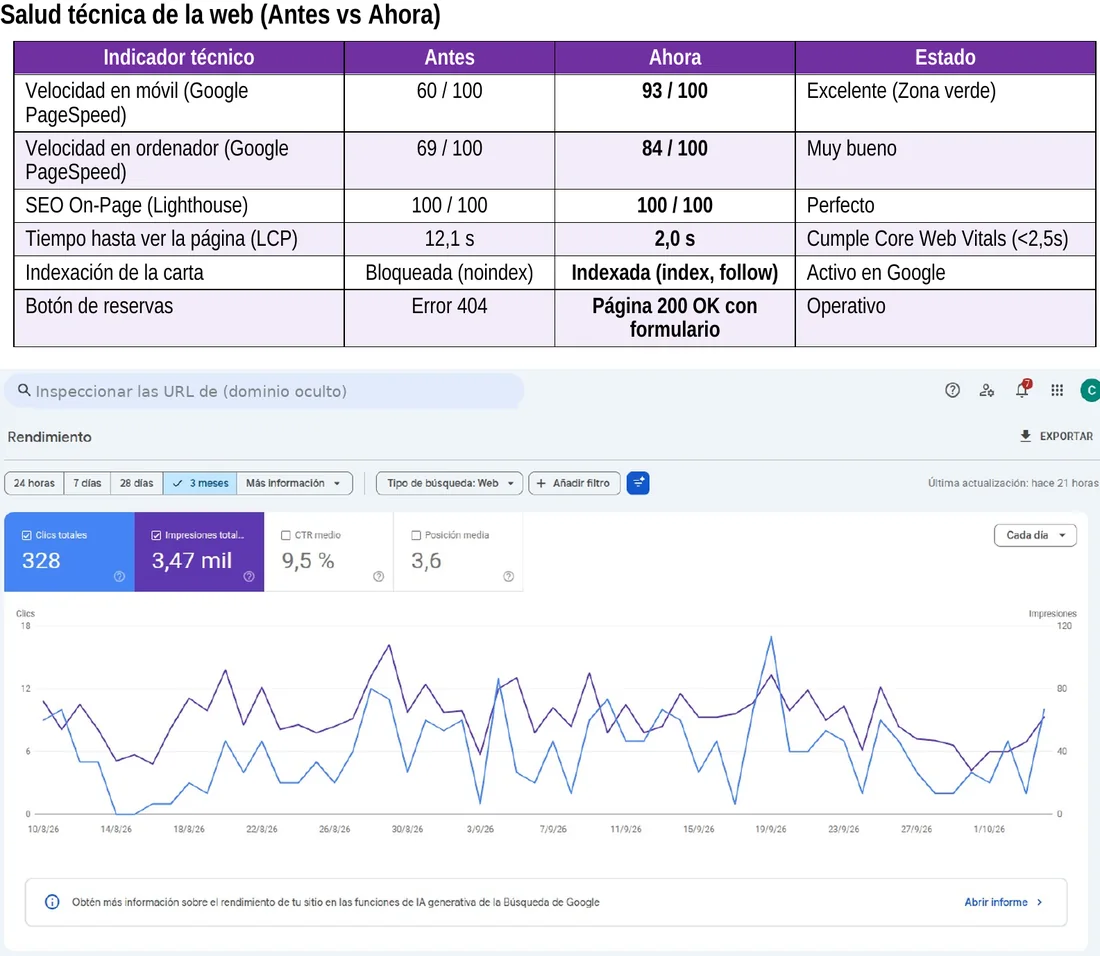
Task: Click the 3,6 average position value
Action: pyautogui.click(x=426, y=560)
